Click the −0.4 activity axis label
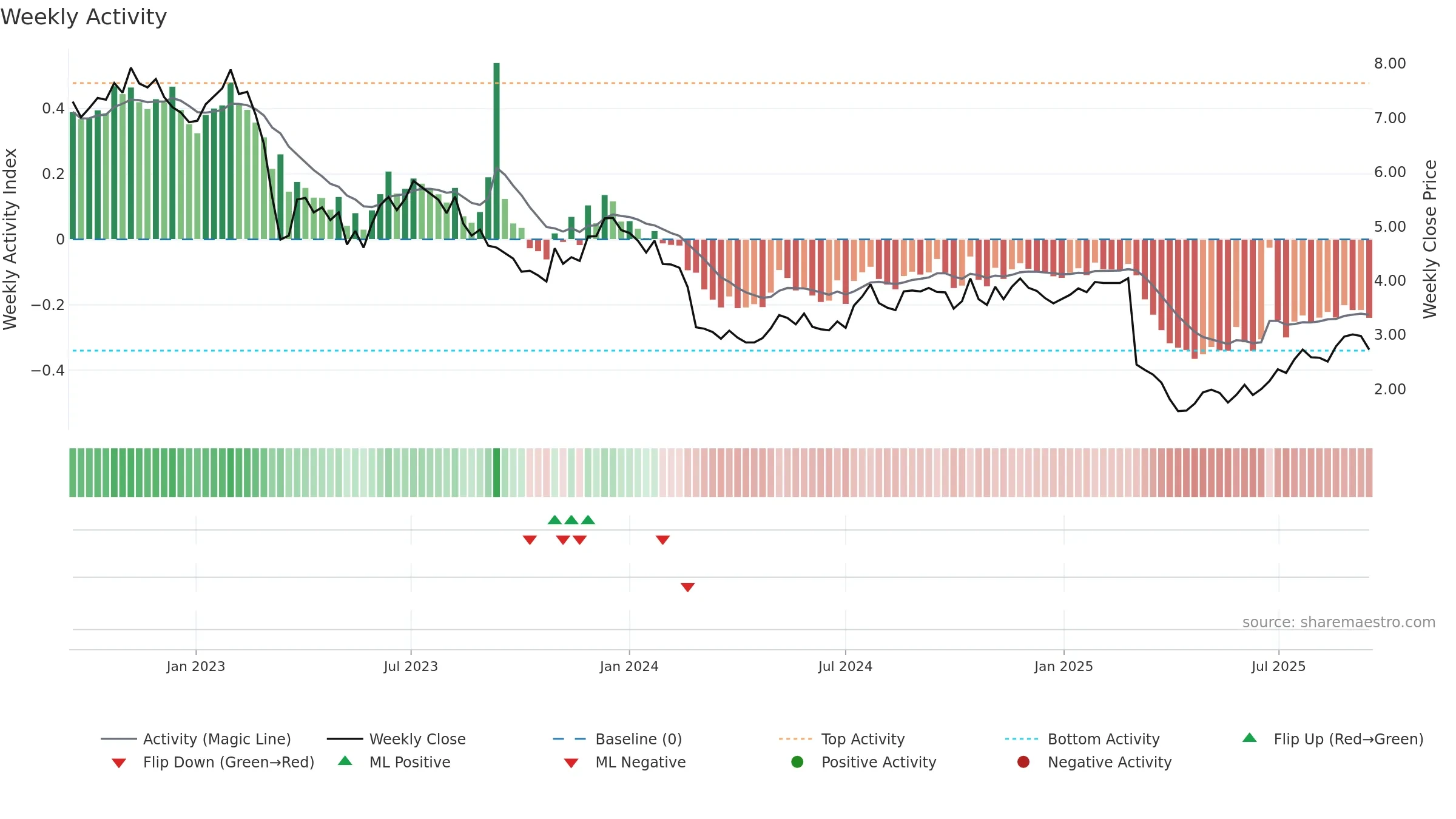Screen dimensions: 1456x819 click(x=47, y=370)
